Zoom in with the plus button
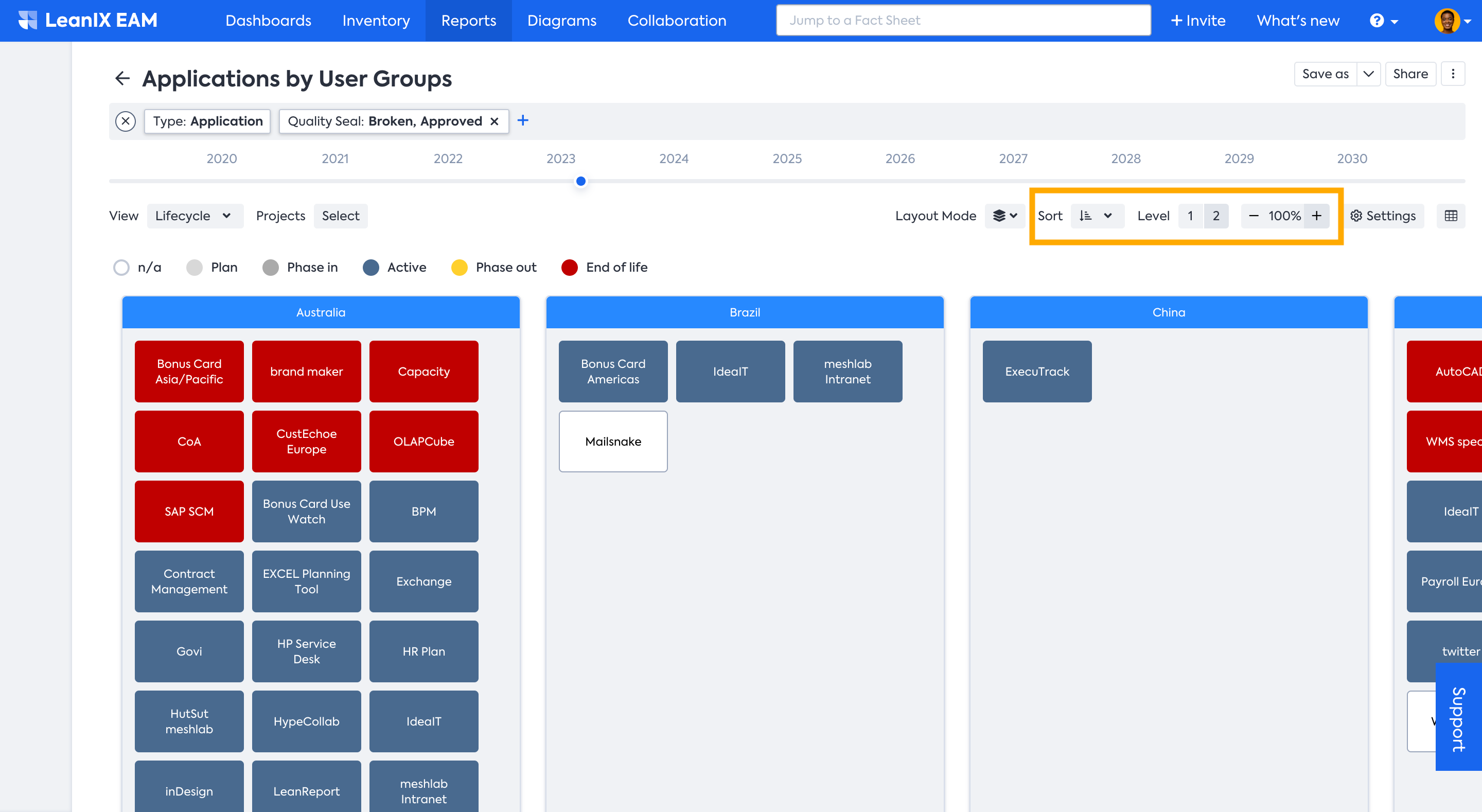This screenshot has width=1482, height=812. click(x=1316, y=216)
